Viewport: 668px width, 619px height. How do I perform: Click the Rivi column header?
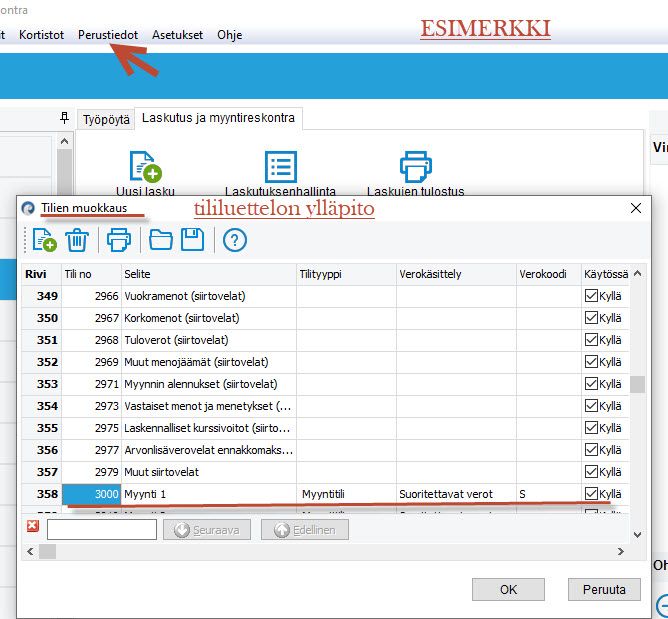click(x=41, y=274)
